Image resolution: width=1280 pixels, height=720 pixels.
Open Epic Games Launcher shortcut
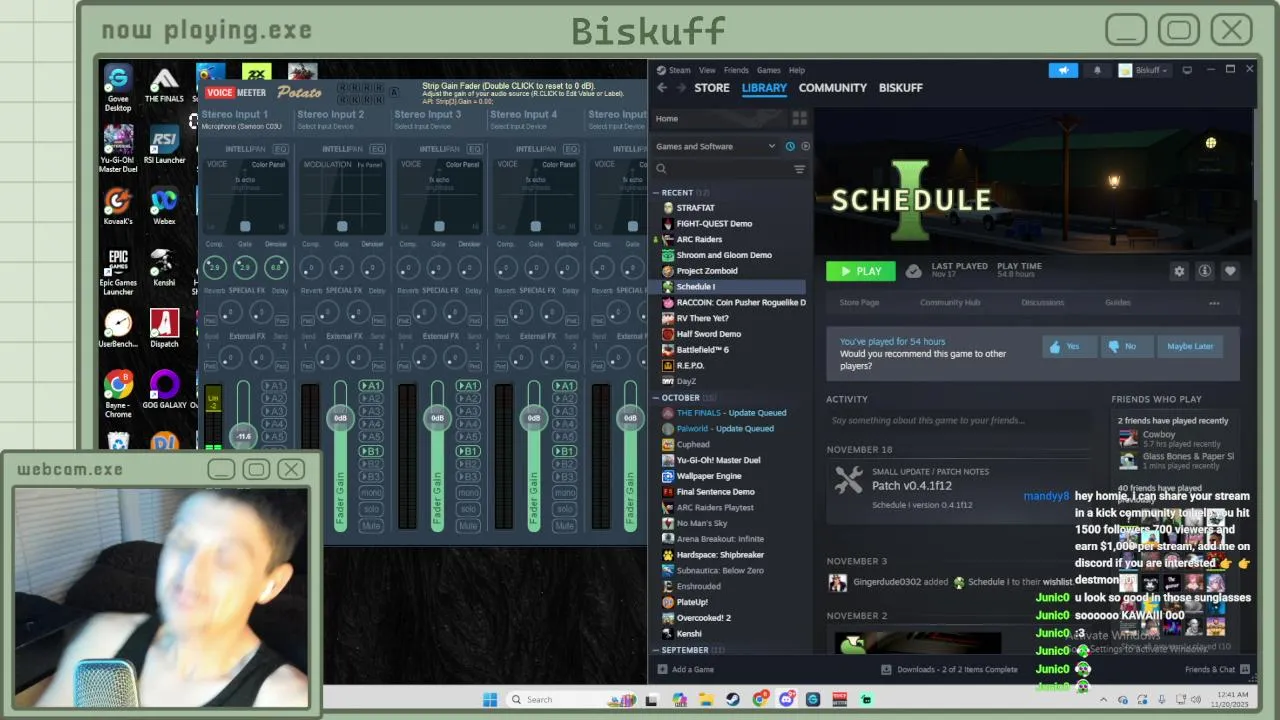118,271
